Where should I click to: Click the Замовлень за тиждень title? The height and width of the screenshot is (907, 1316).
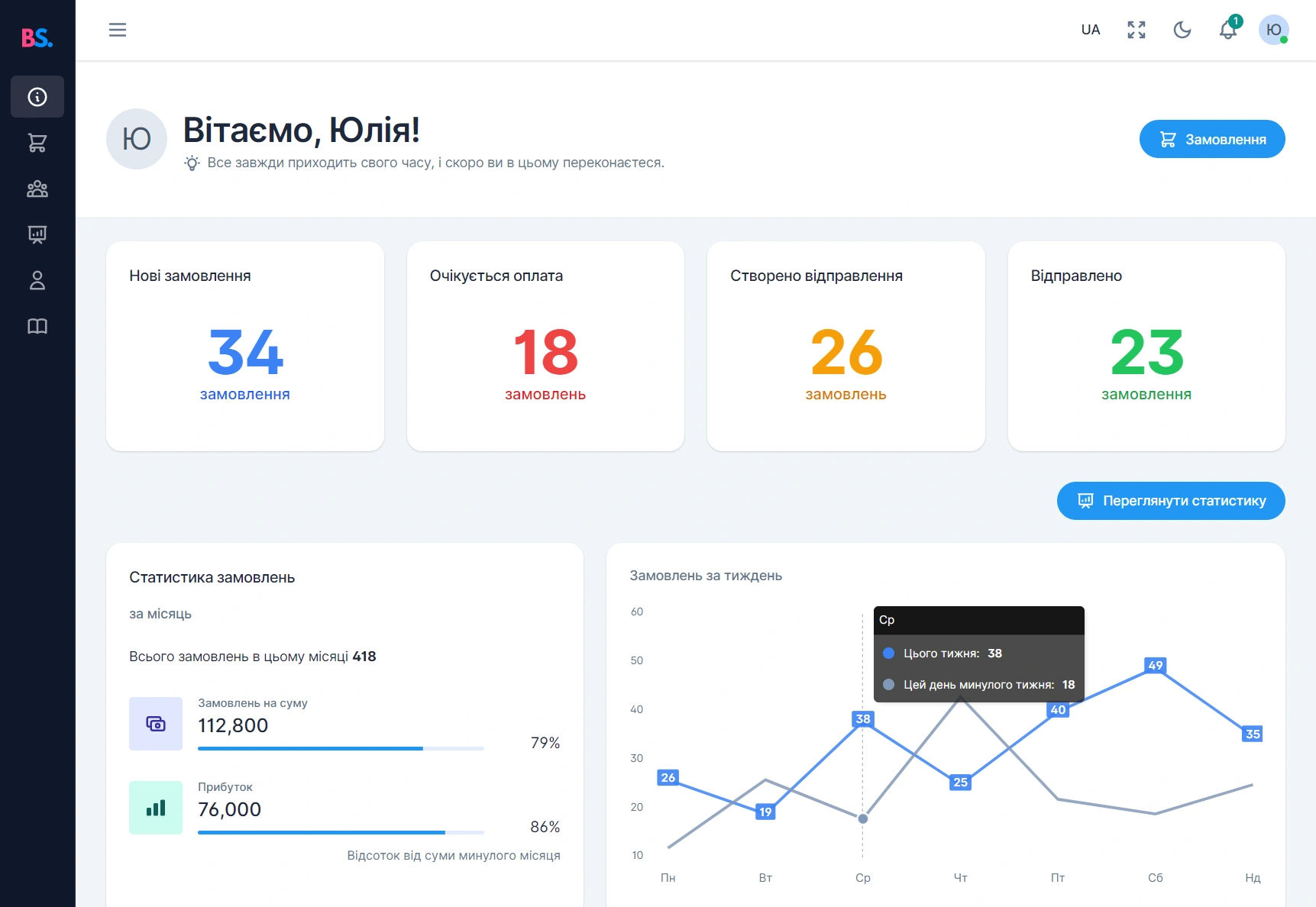click(x=706, y=576)
